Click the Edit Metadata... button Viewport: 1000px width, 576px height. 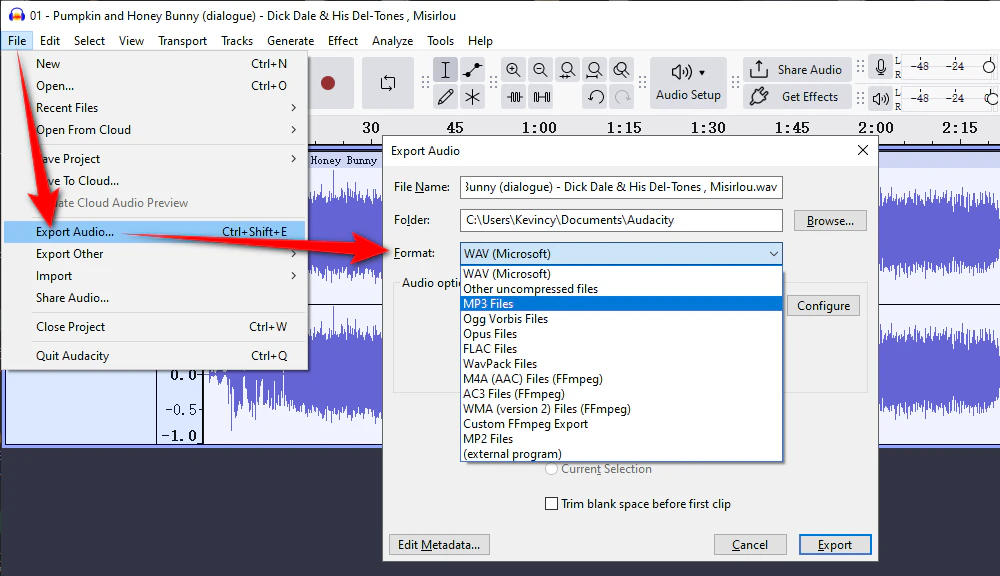click(439, 545)
